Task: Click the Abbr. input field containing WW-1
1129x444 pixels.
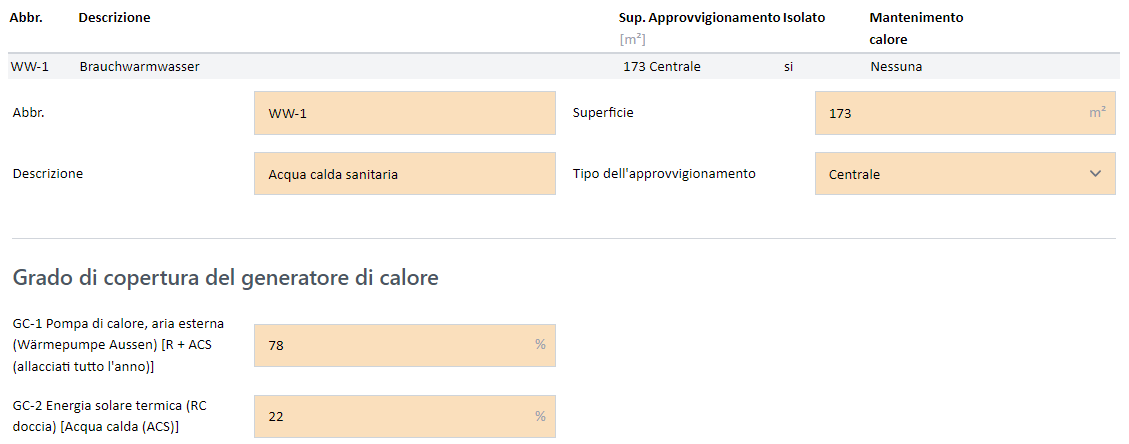Action: (404, 113)
